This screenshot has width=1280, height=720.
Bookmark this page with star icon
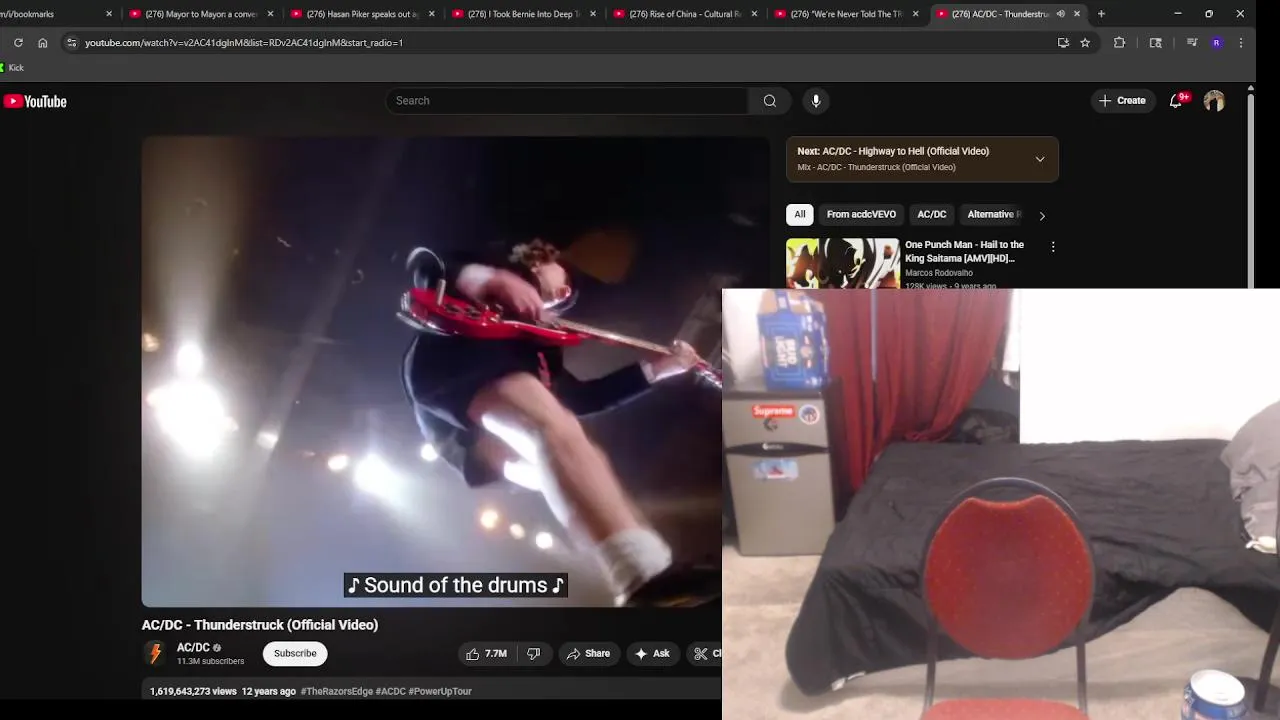[x=1085, y=43]
